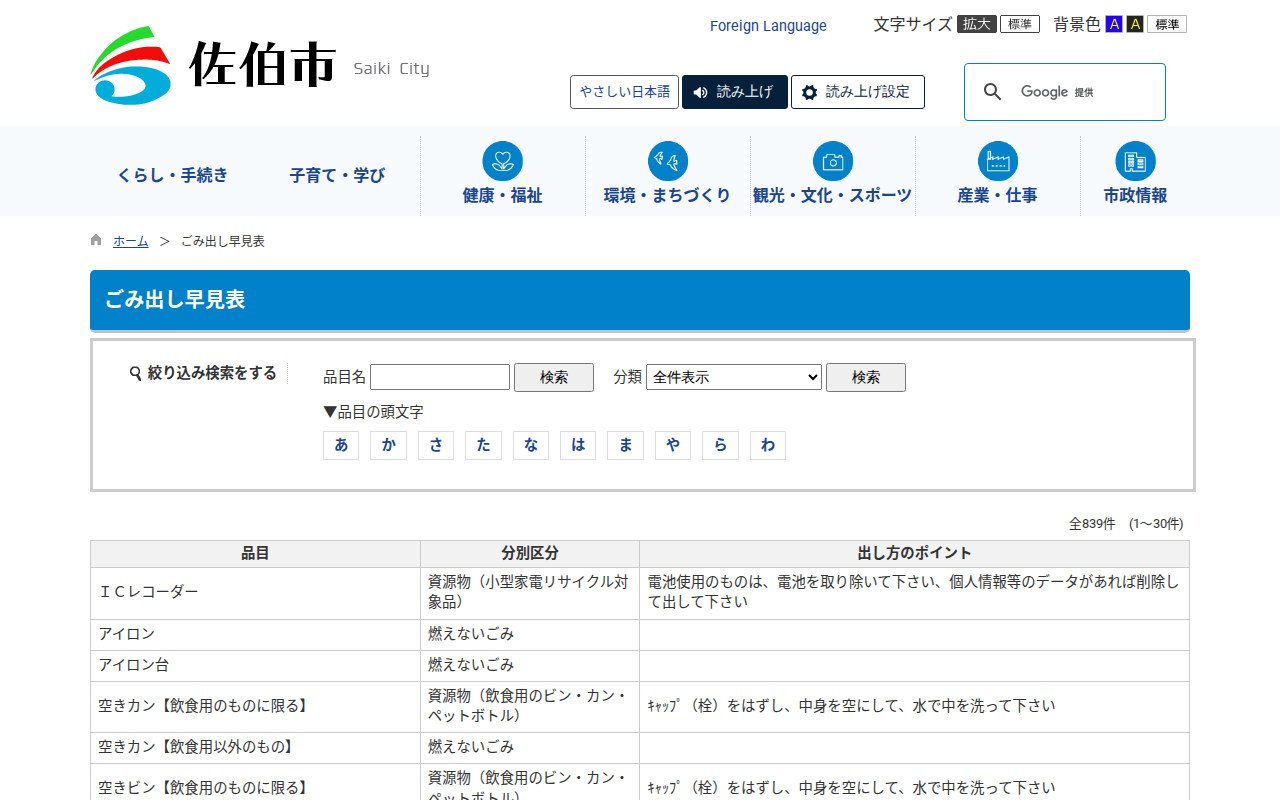Click the home icon in breadcrumb
Screen dimensions: 1280x800
click(96, 240)
